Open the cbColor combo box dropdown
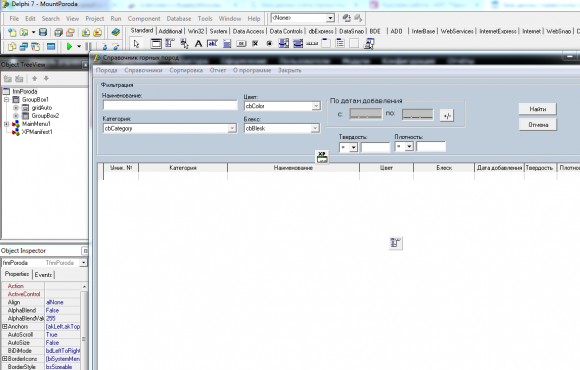 [x=316, y=106]
